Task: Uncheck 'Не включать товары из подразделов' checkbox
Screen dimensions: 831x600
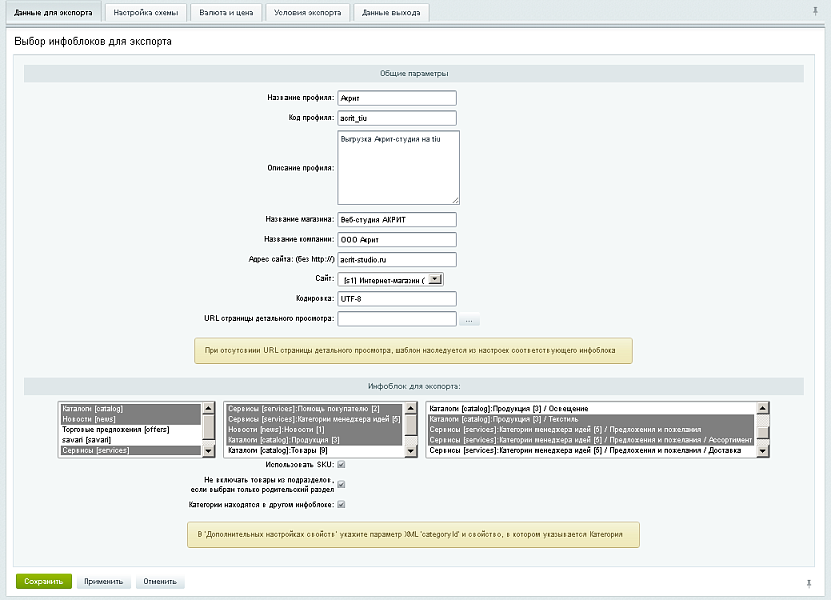Action: point(342,485)
